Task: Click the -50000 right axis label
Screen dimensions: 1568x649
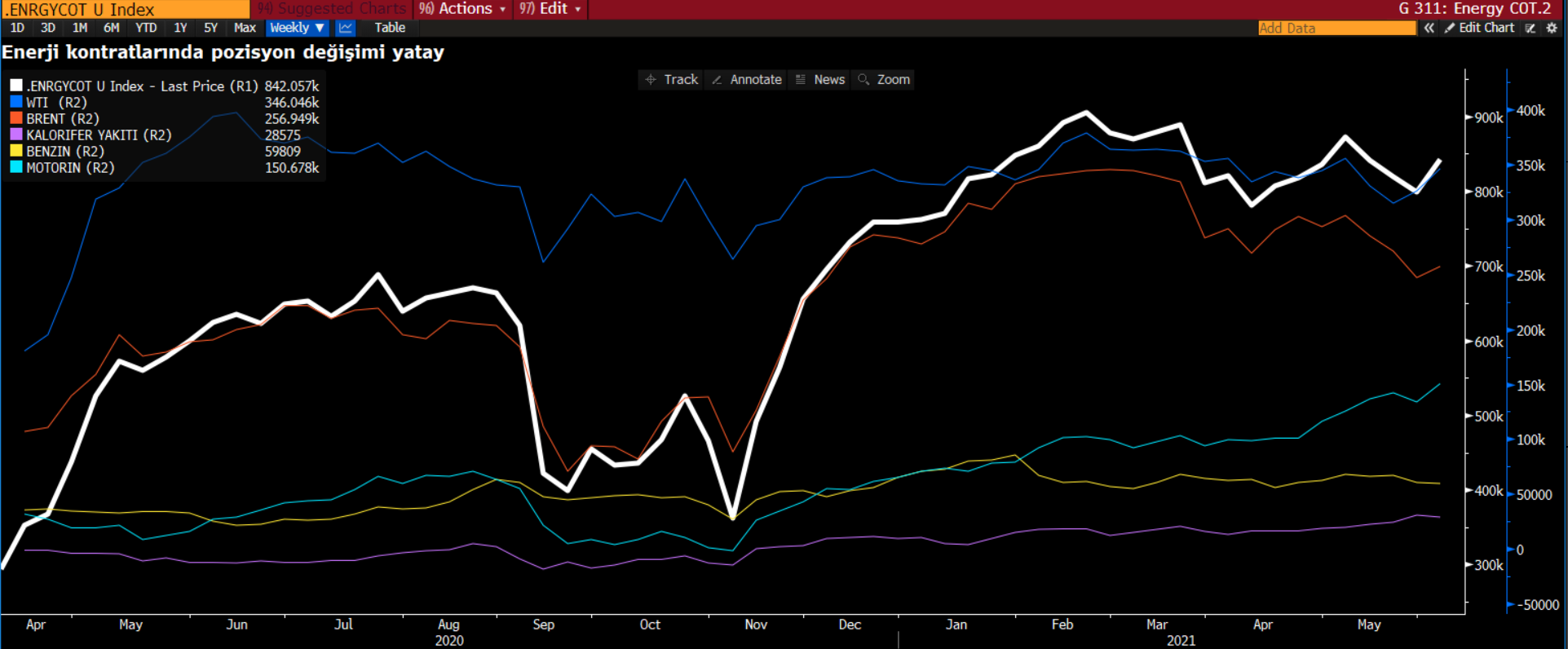Action: tap(1538, 605)
